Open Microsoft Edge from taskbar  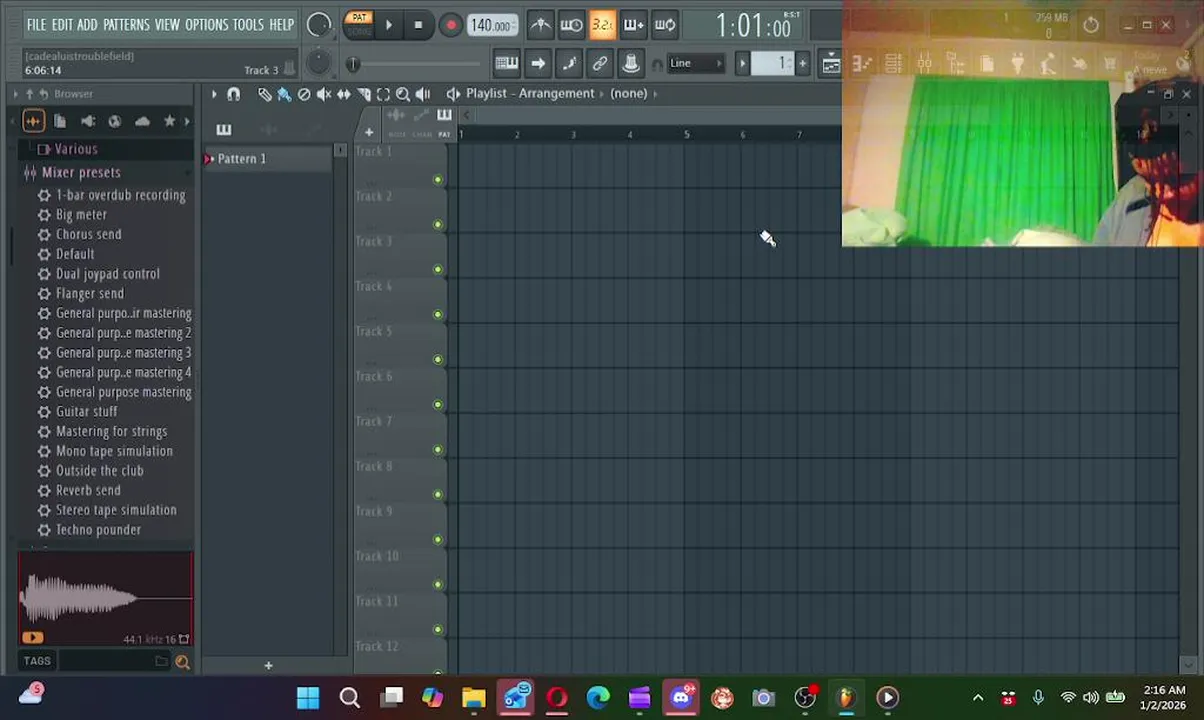coord(598,698)
